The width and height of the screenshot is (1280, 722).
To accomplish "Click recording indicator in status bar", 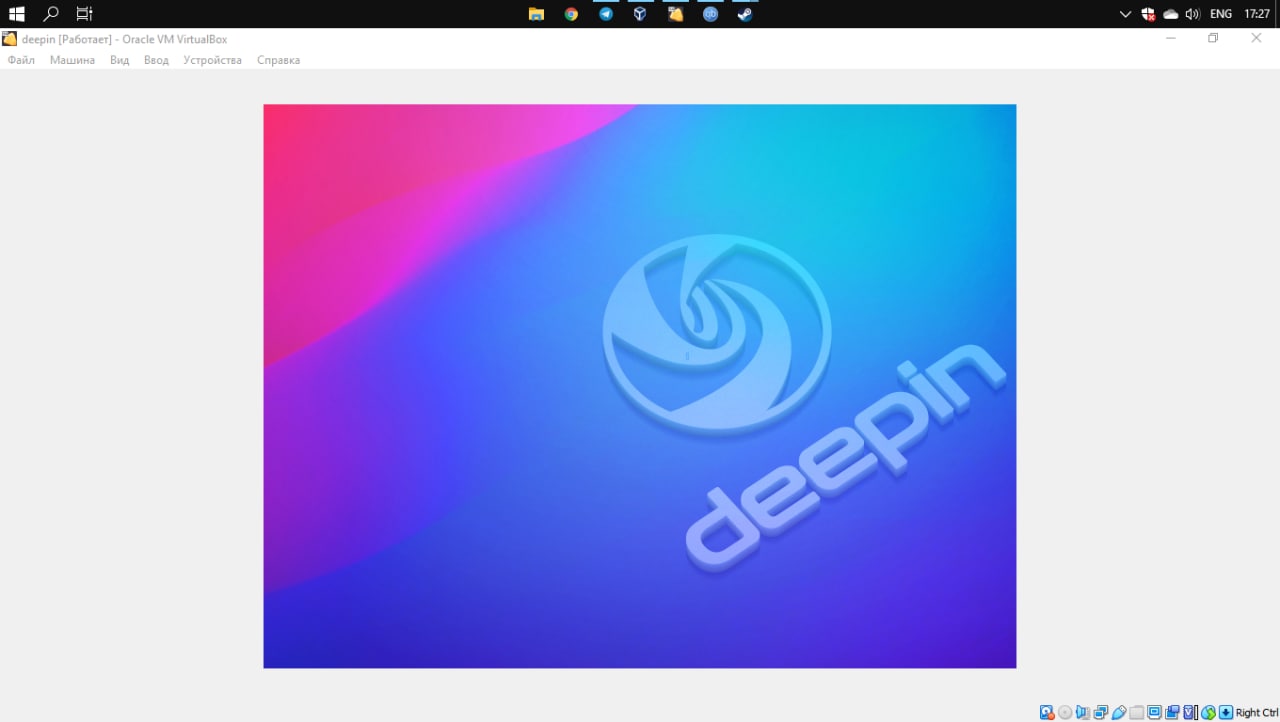I will tap(1172, 712).
